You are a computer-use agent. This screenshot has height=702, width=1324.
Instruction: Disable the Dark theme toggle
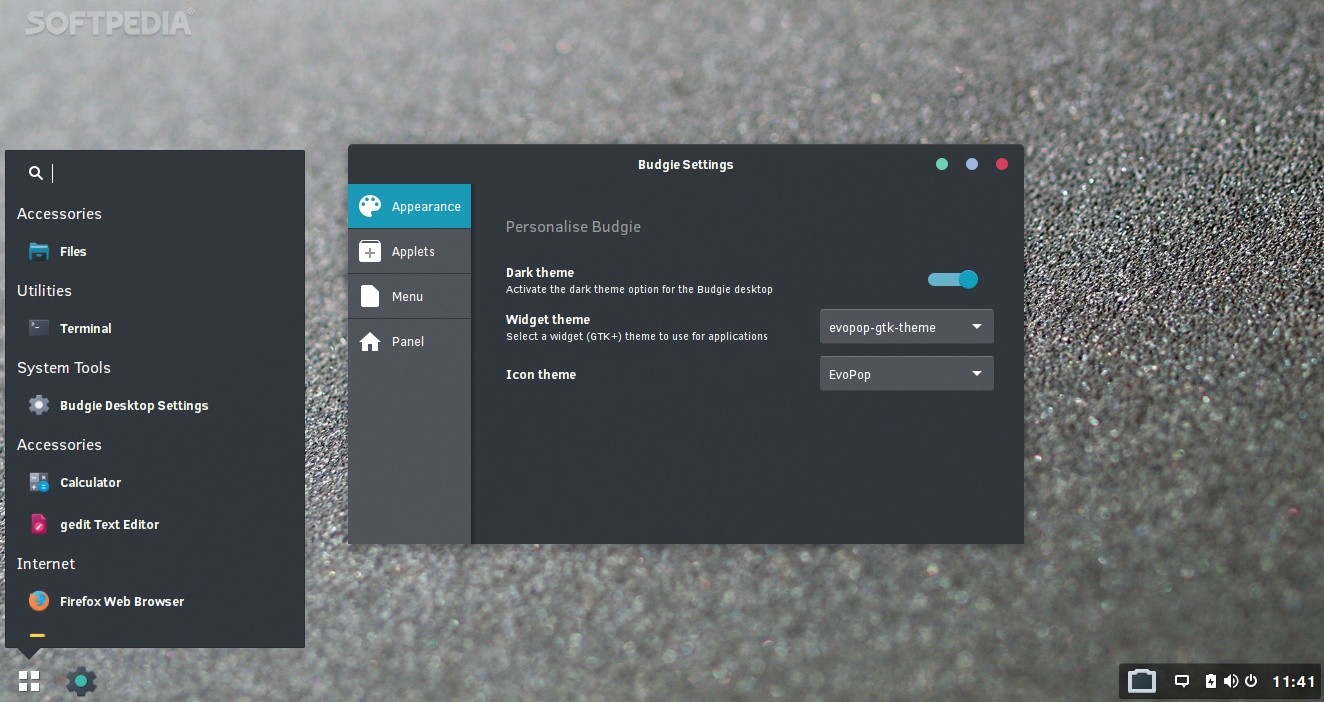point(952,279)
